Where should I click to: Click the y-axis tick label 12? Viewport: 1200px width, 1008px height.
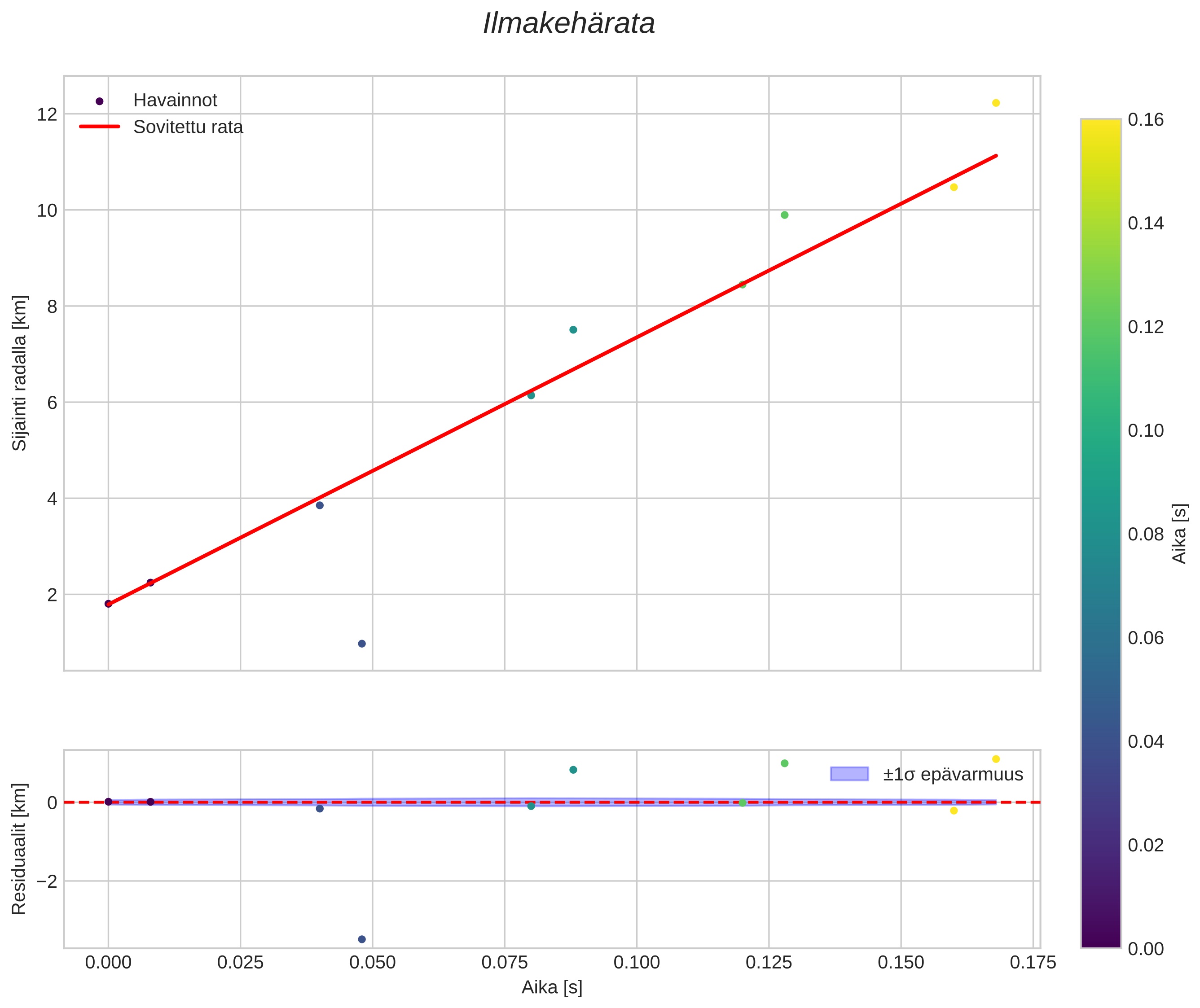47,114
